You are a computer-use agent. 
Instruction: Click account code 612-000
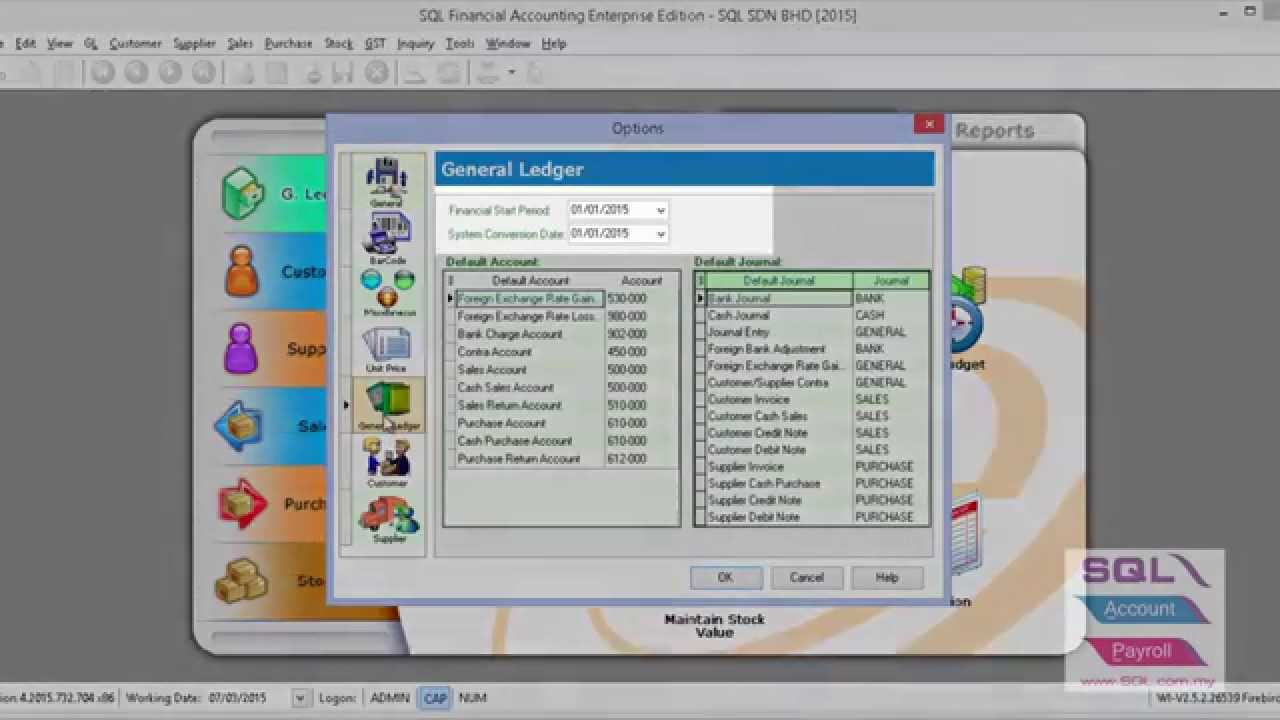coord(627,459)
